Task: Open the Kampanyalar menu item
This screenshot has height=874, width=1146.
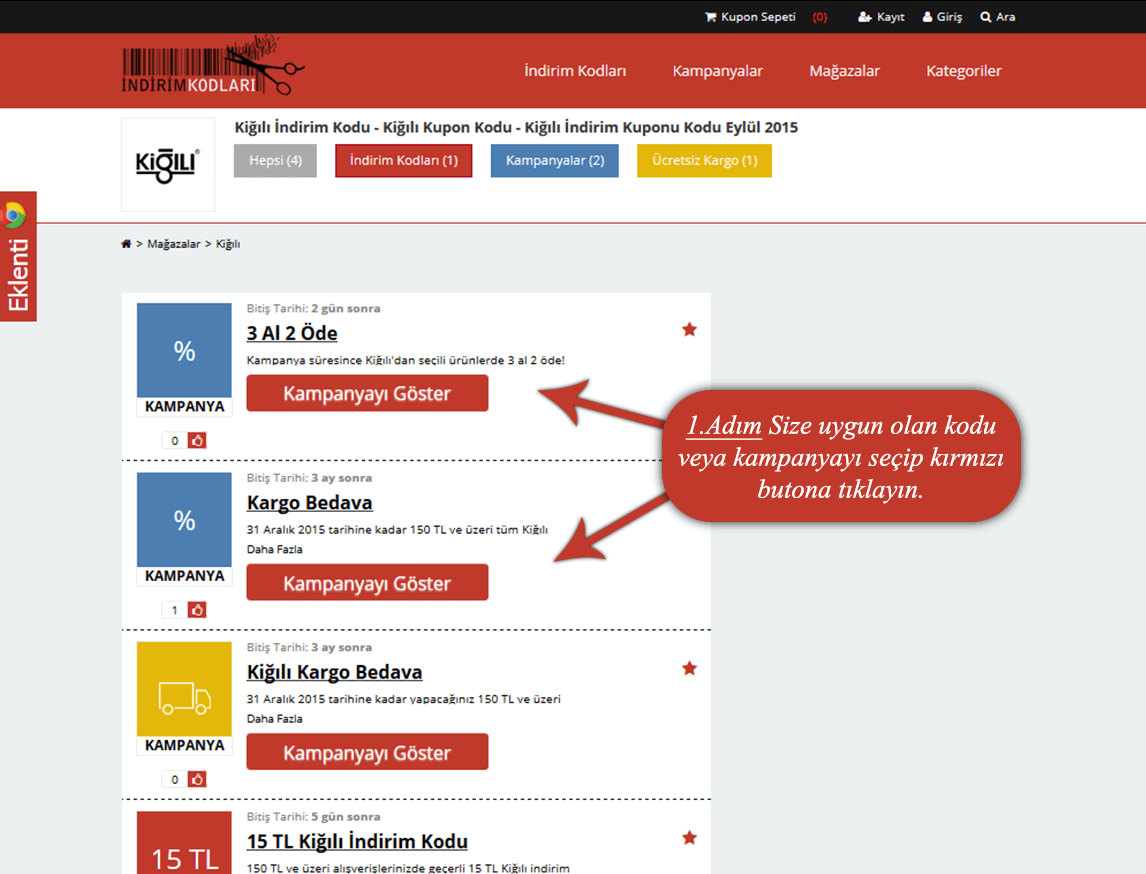Action: [717, 71]
